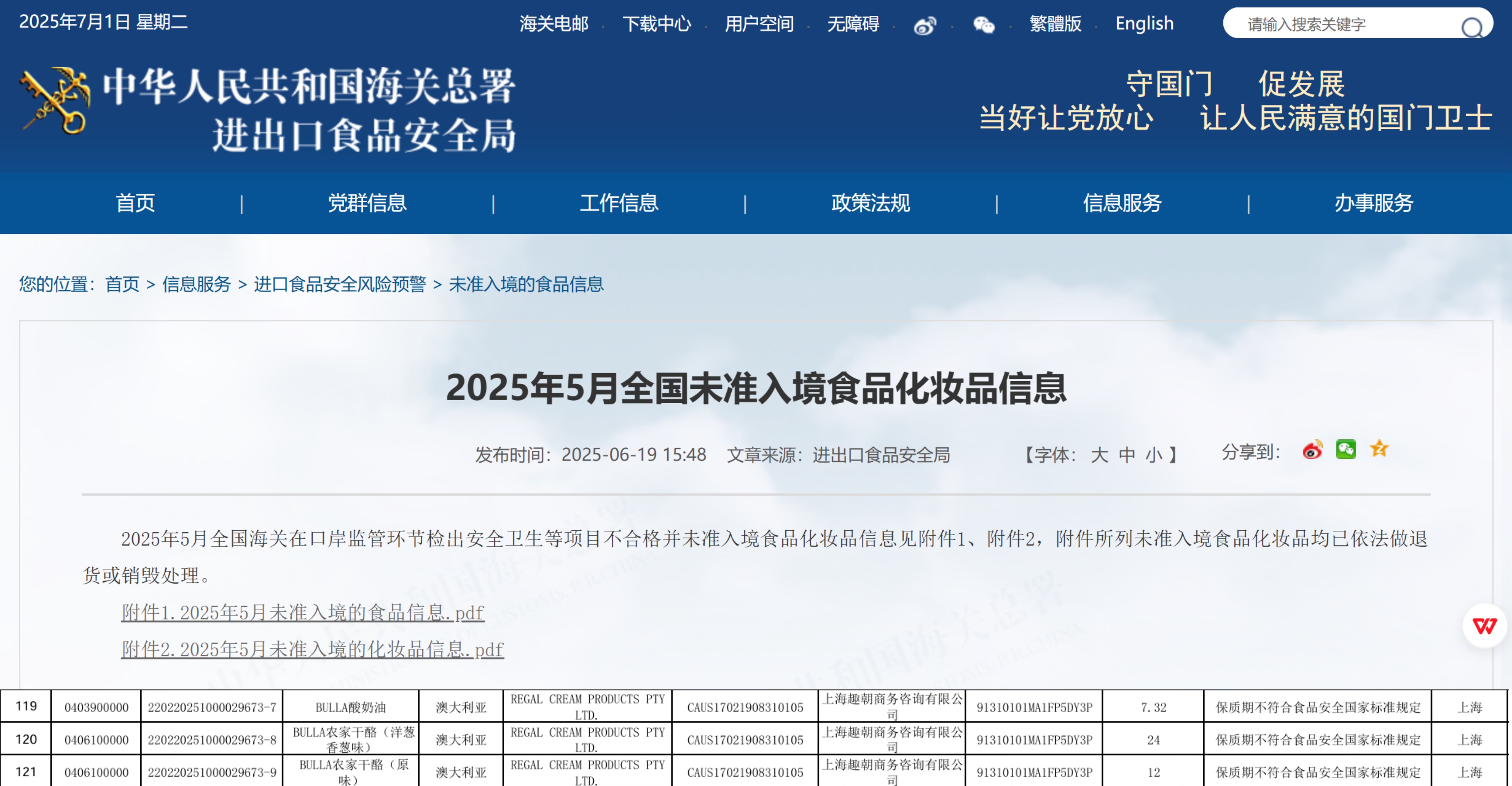Switch to 繁體版 traditional Chinese
Viewport: 1512px width, 786px height.
click(1055, 24)
